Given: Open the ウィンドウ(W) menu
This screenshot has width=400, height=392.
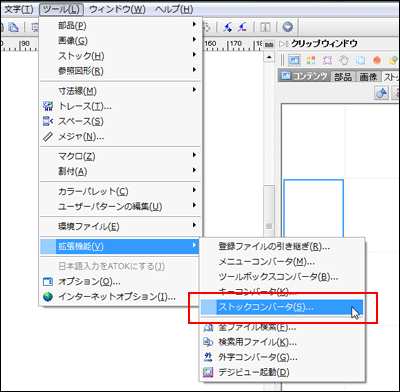Looking at the screenshot, I should point(117,9).
